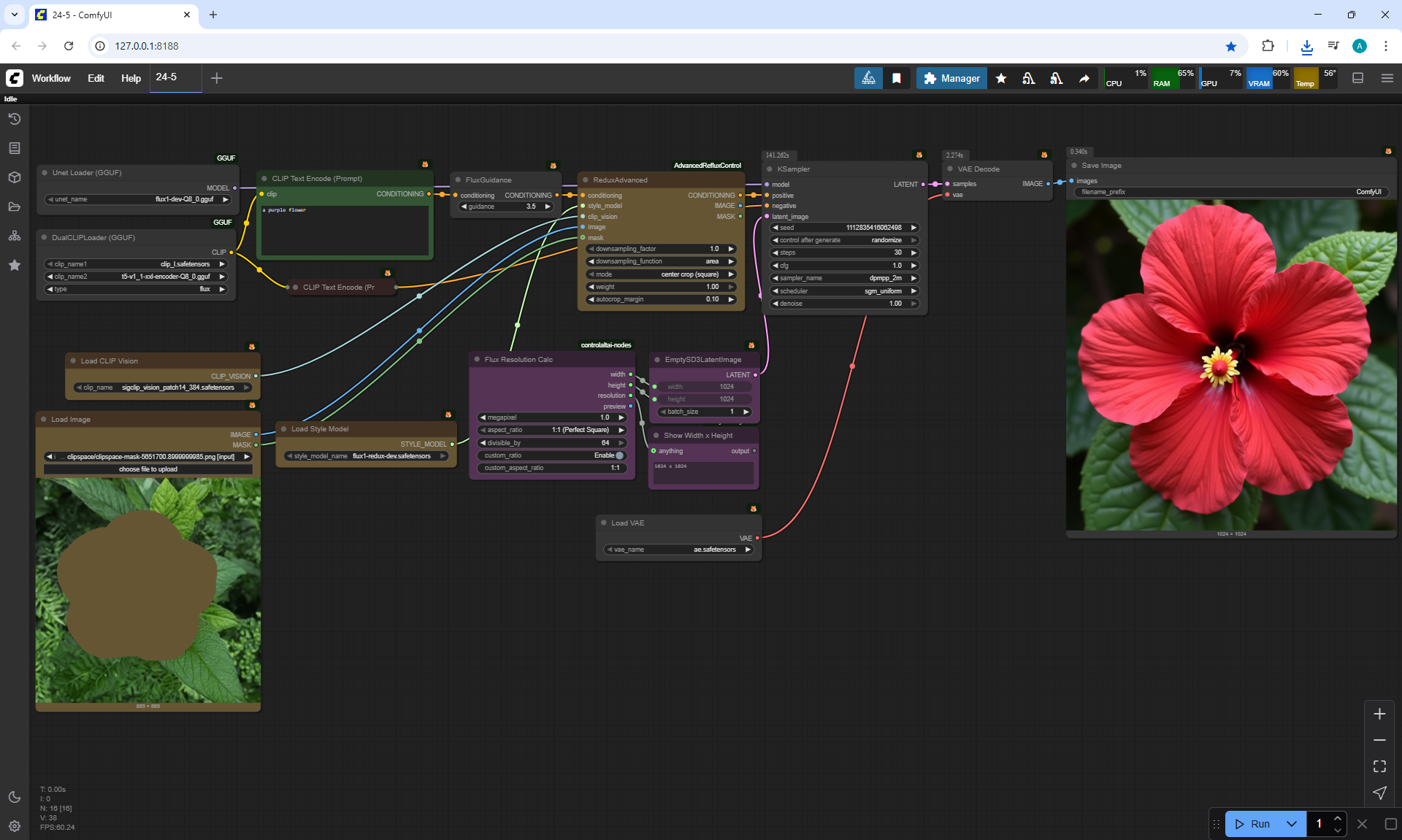Collapse the KSampler node dot
1402x840 pixels.
coord(770,169)
